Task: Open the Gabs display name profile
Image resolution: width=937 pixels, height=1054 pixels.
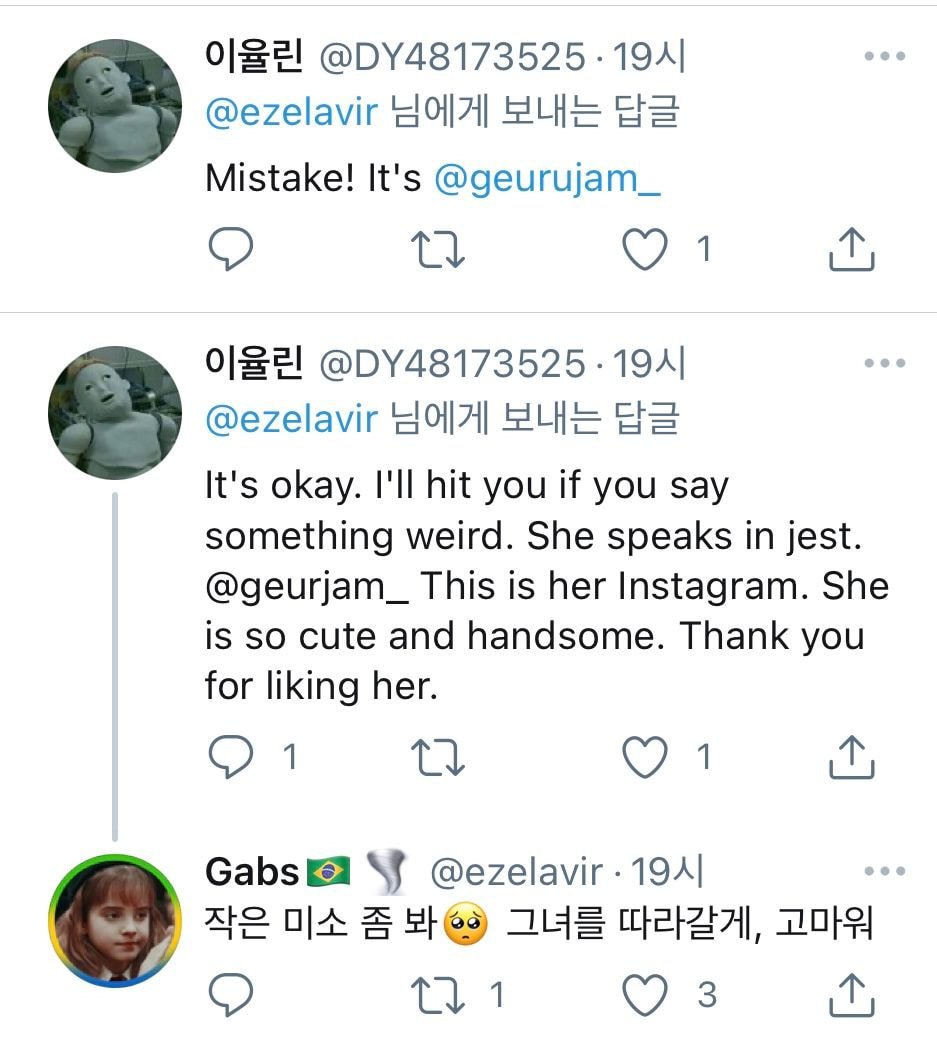Action: click(252, 872)
